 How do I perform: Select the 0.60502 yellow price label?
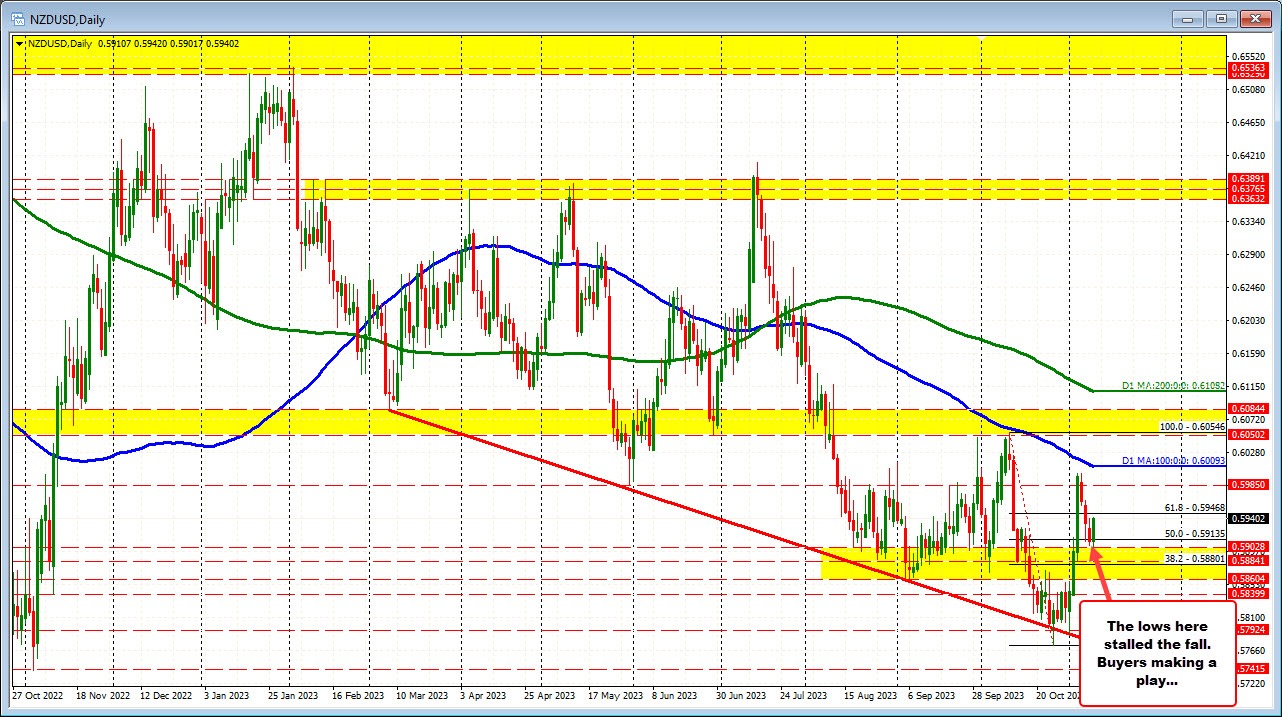(x=1250, y=436)
